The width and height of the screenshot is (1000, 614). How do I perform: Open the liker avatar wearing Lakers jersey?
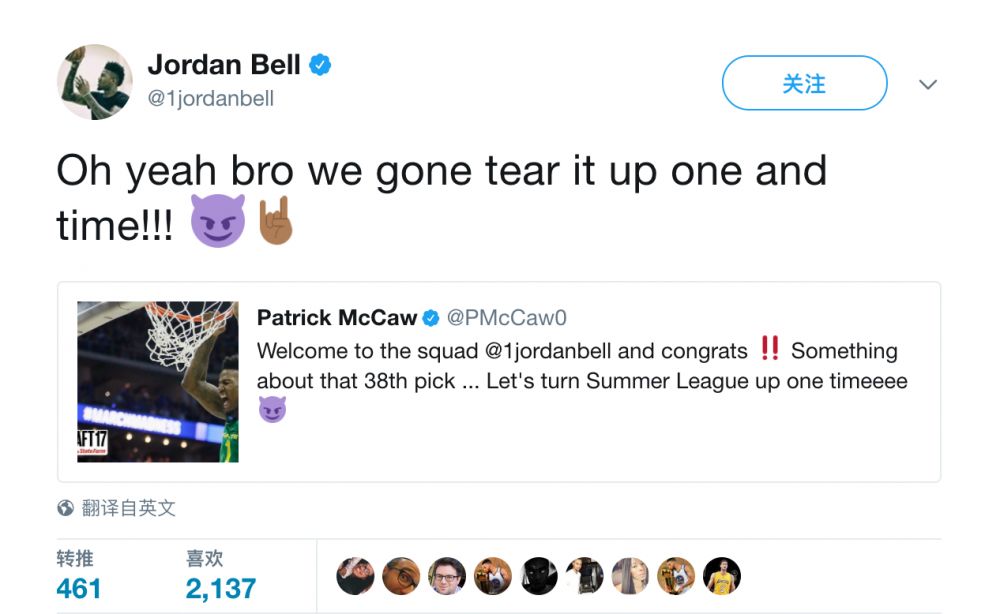[x=722, y=576]
